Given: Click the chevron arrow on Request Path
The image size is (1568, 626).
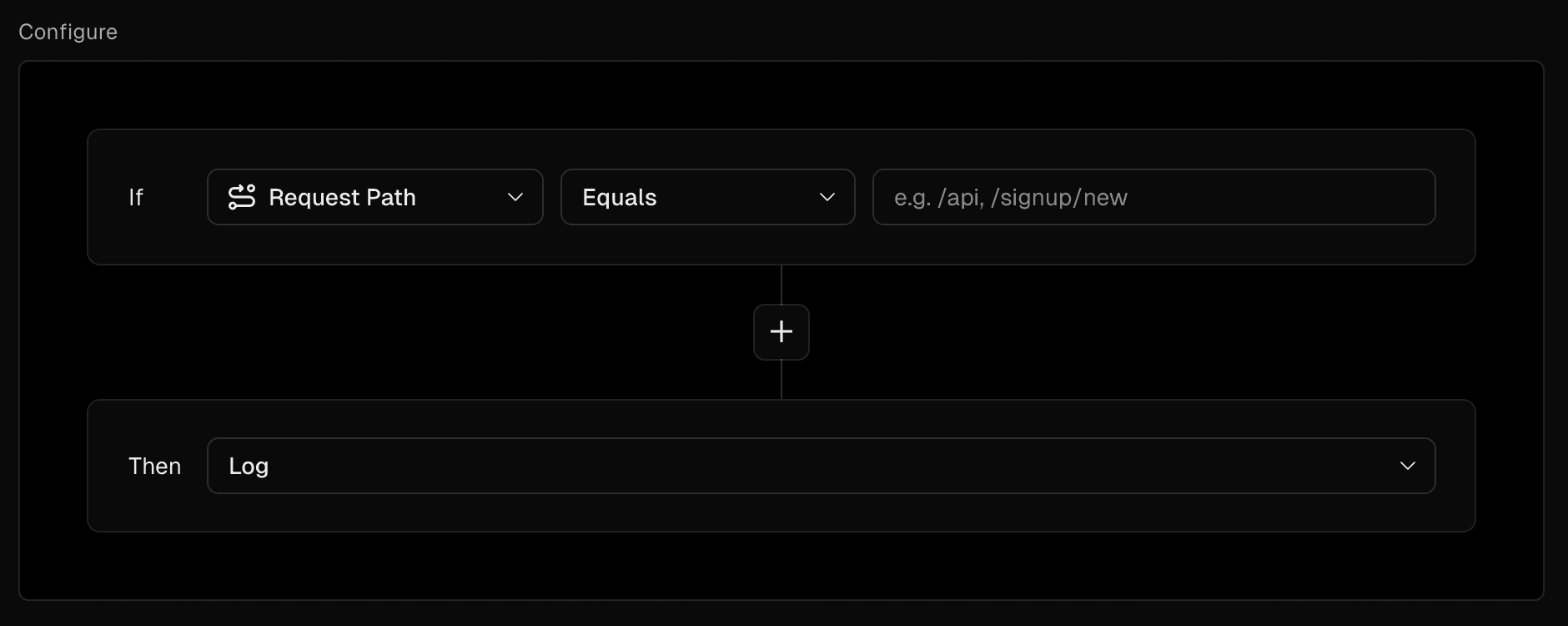Looking at the screenshot, I should tap(515, 197).
